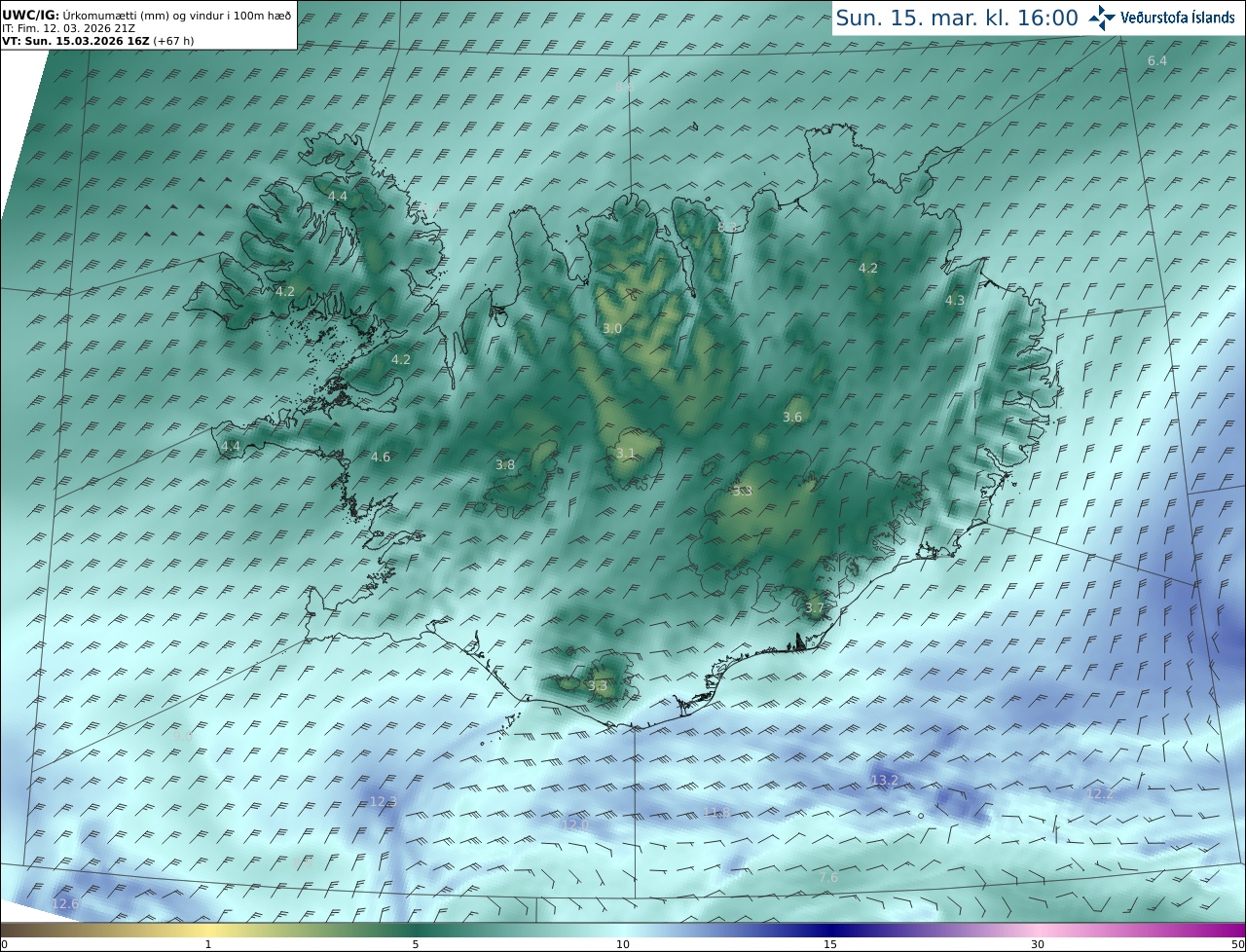Click the 5 label on the color scale
1246x952 pixels.
point(416,944)
